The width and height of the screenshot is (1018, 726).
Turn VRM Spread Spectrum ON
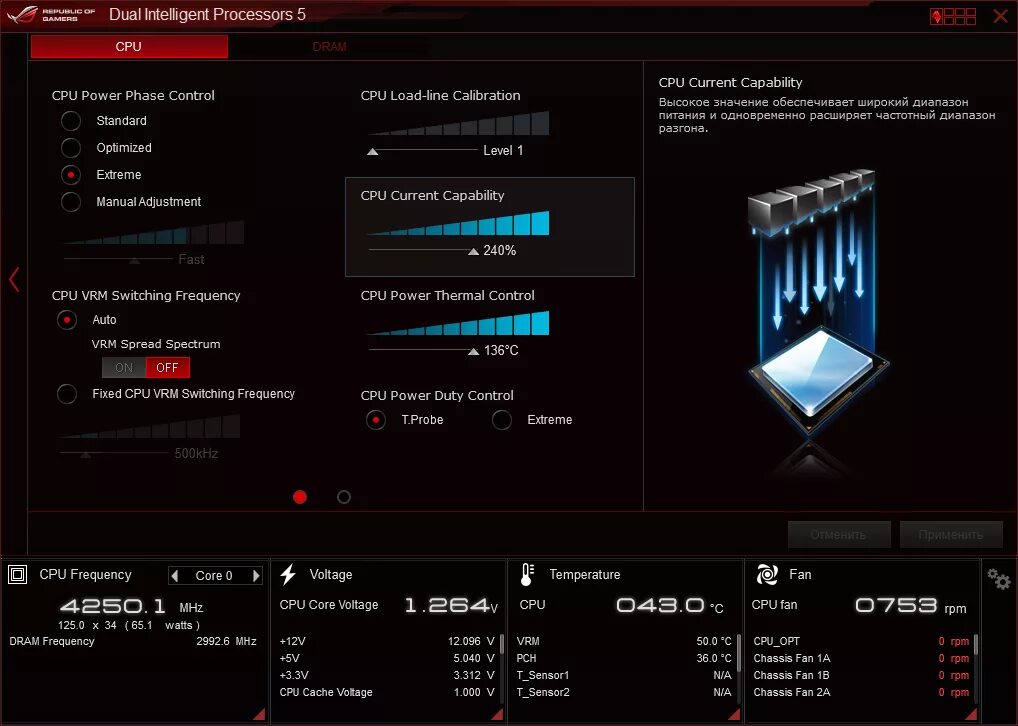[124, 368]
